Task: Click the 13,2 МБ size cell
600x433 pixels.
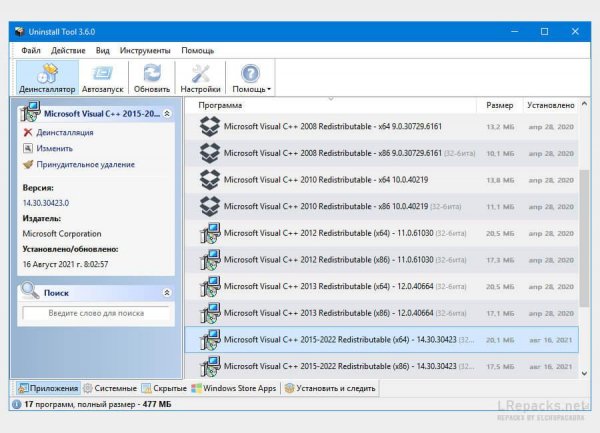Action: point(500,127)
